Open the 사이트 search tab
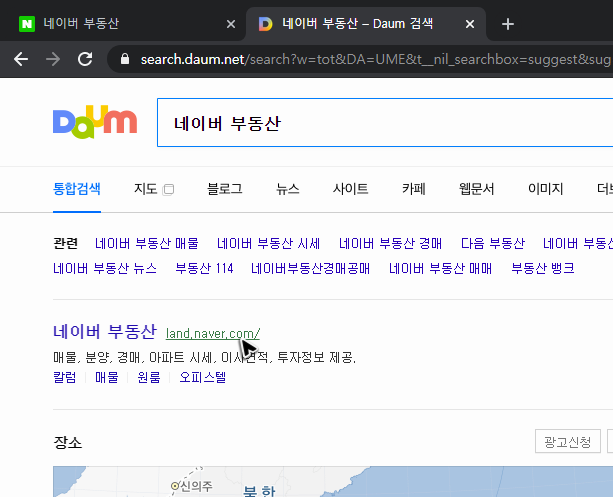The height and width of the screenshot is (497, 613). (350, 189)
